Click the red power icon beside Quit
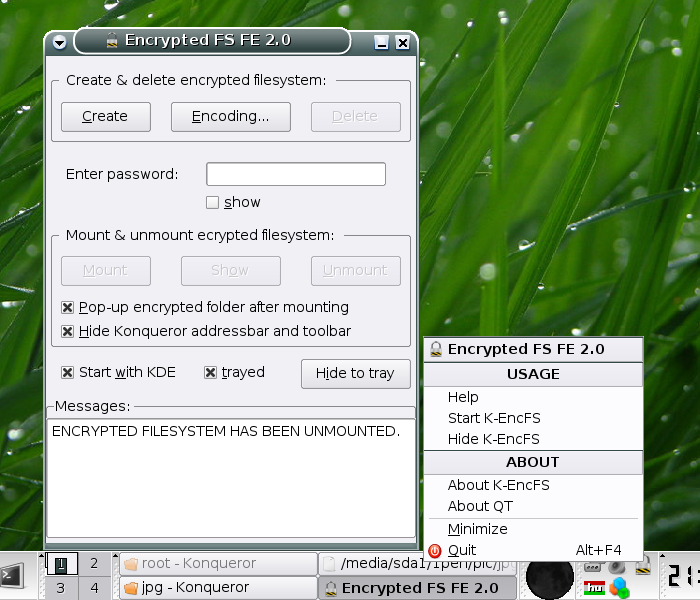700x600 pixels. coord(434,551)
